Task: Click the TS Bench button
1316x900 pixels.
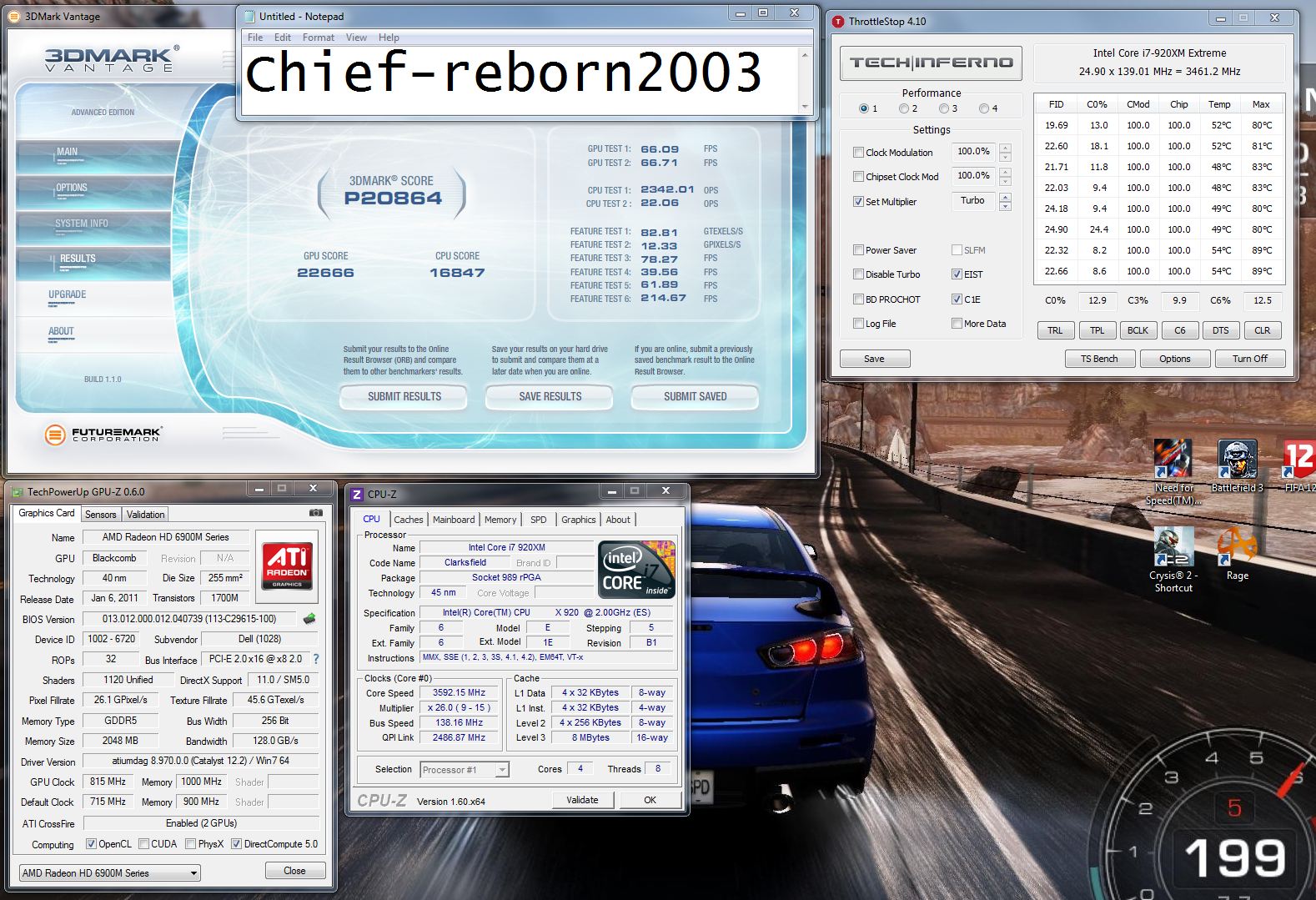Action: coord(1099,358)
